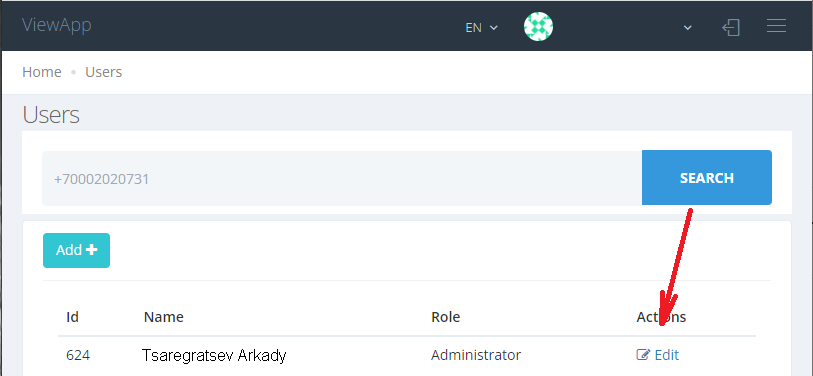Sort by the Name column header
The width and height of the screenshot is (813, 376).
[163, 317]
